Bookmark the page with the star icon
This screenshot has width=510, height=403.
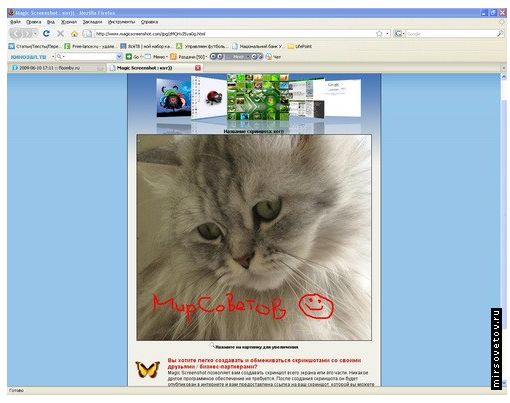click(379, 34)
